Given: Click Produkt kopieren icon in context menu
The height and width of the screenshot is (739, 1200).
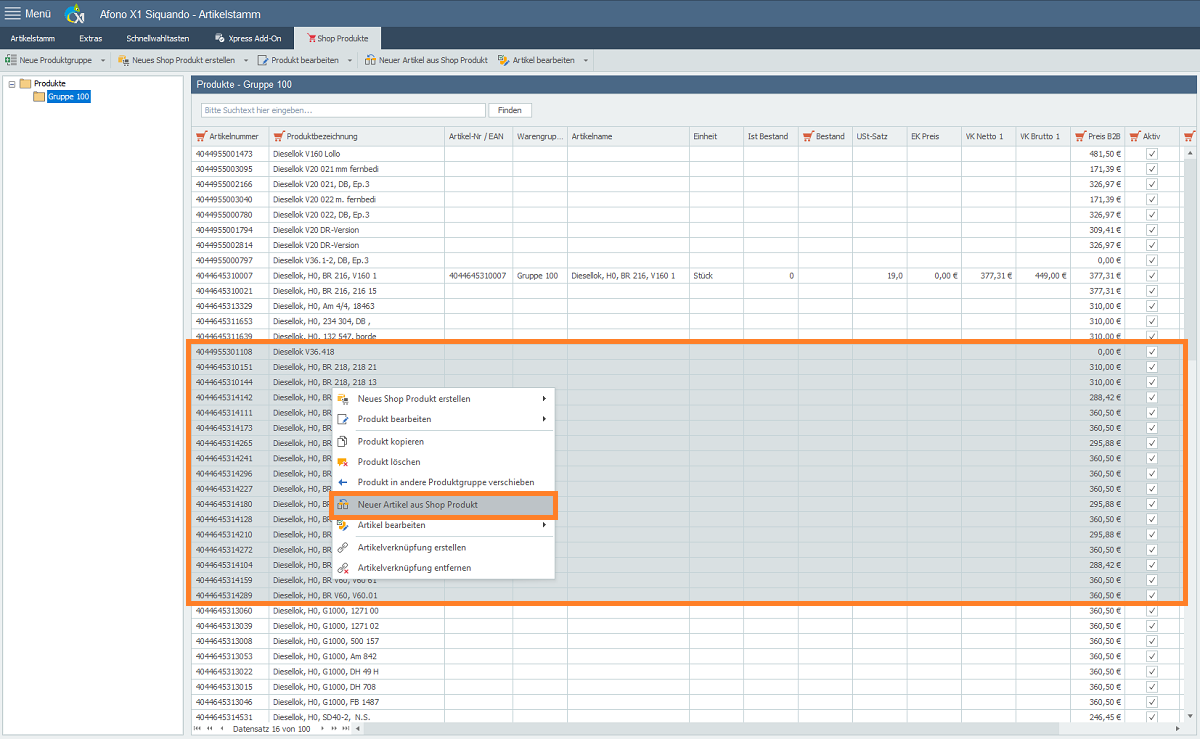Looking at the screenshot, I should pyautogui.click(x=342, y=441).
